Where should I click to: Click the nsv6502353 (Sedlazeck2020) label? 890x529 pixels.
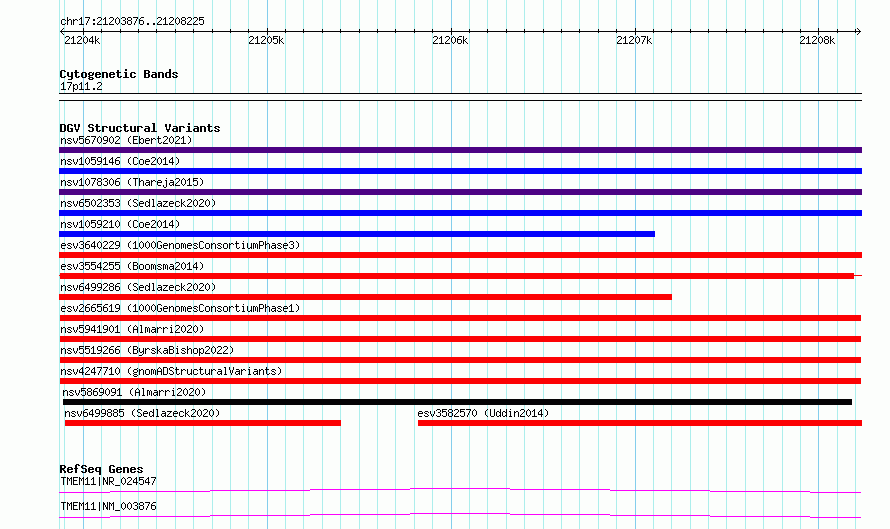(138, 203)
